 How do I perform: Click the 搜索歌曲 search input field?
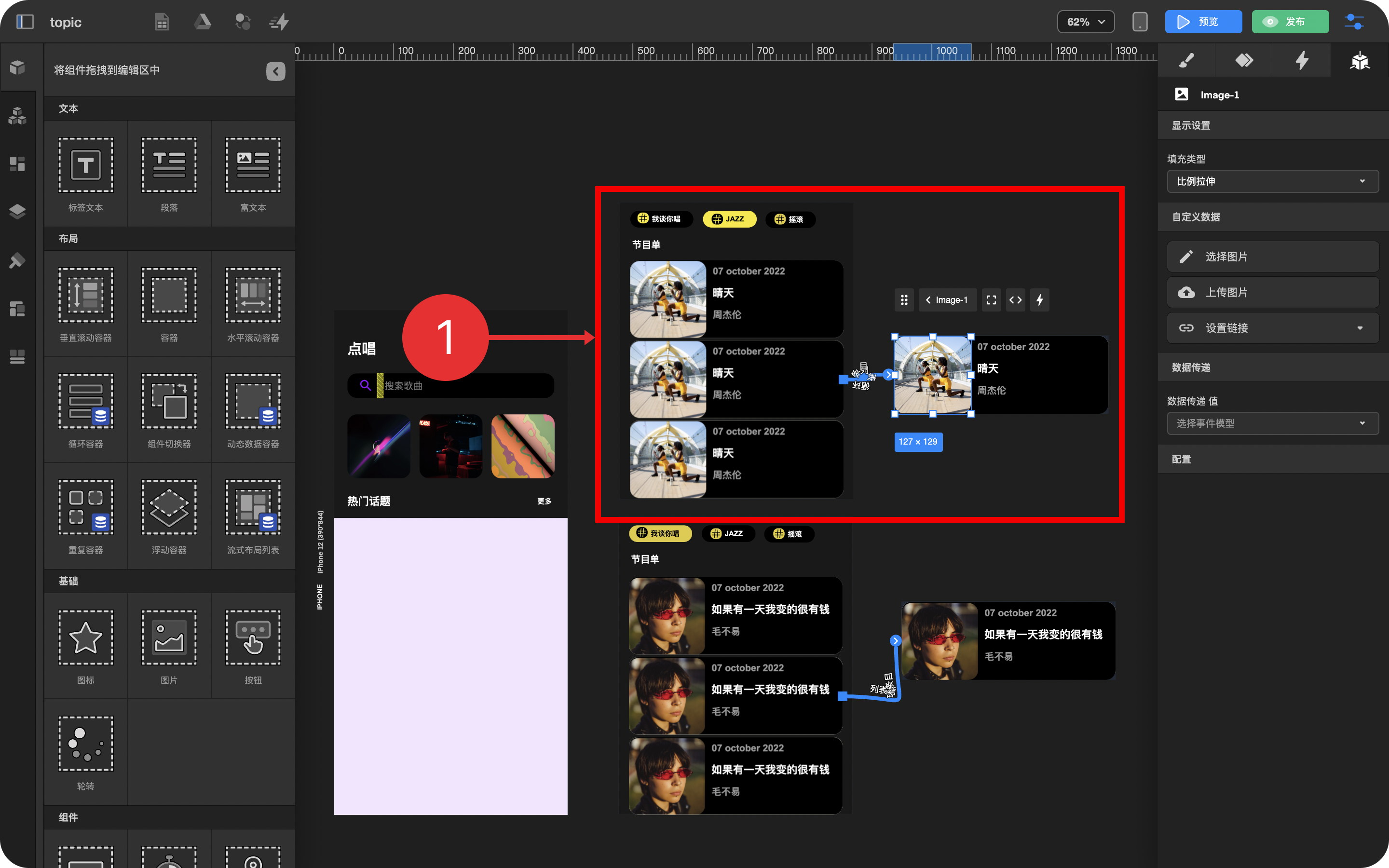(x=450, y=386)
